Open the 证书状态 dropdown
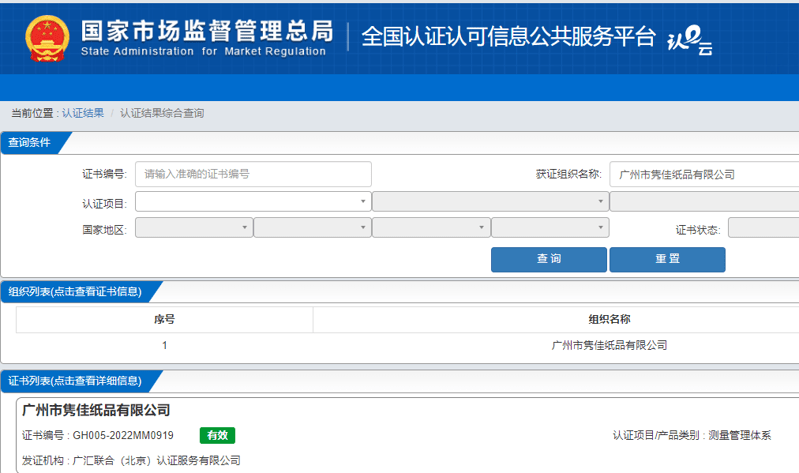Viewport: 799px width, 473px height. tap(763, 227)
